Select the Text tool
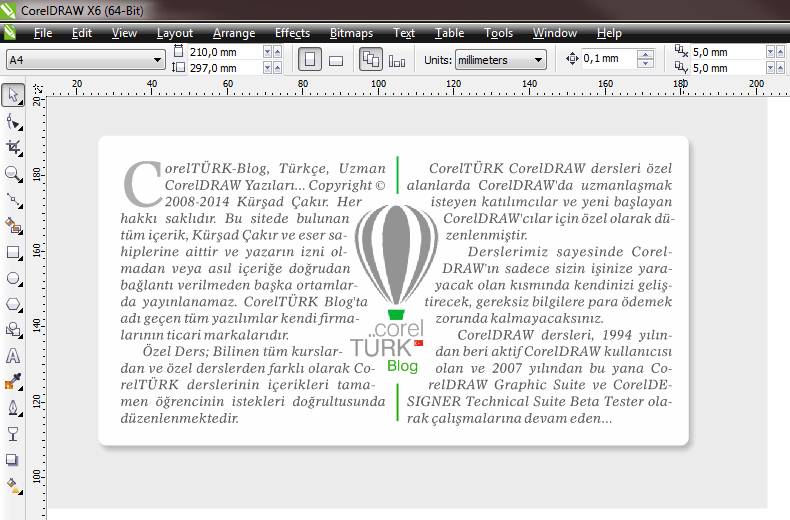The image size is (790, 520). pos(13,356)
